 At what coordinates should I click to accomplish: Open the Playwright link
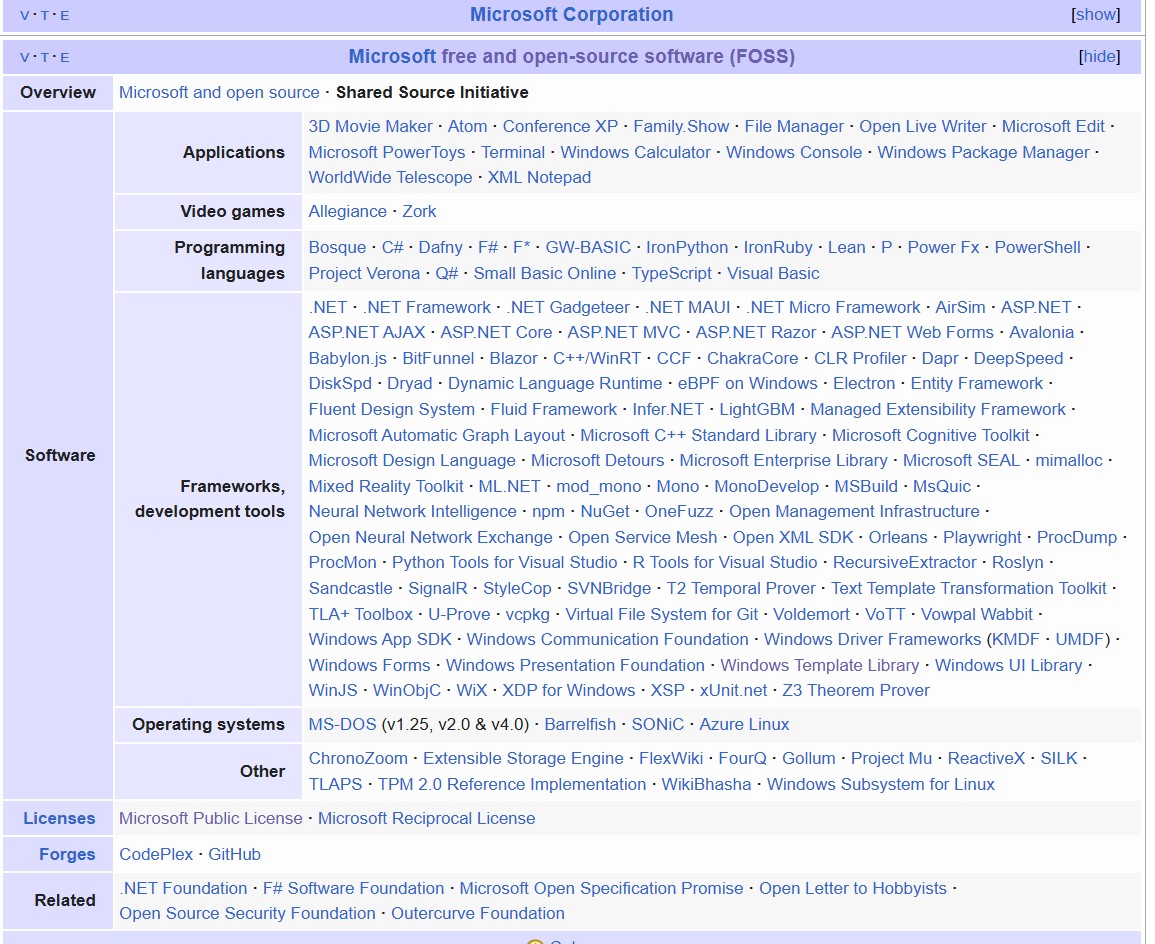click(x=982, y=538)
